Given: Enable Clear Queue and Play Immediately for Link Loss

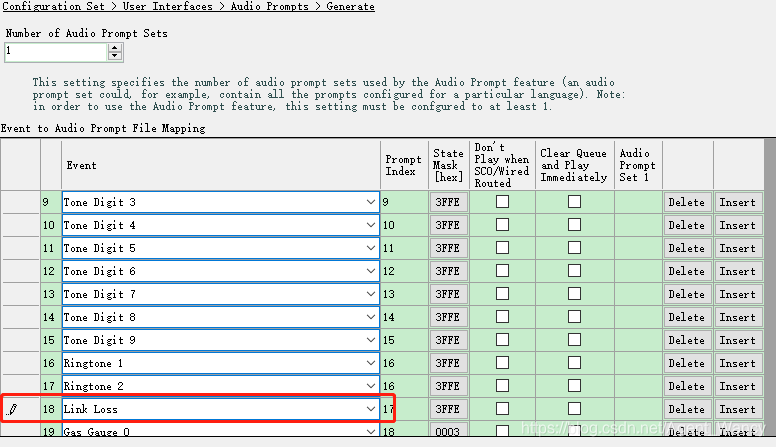Looking at the screenshot, I should 574,409.
